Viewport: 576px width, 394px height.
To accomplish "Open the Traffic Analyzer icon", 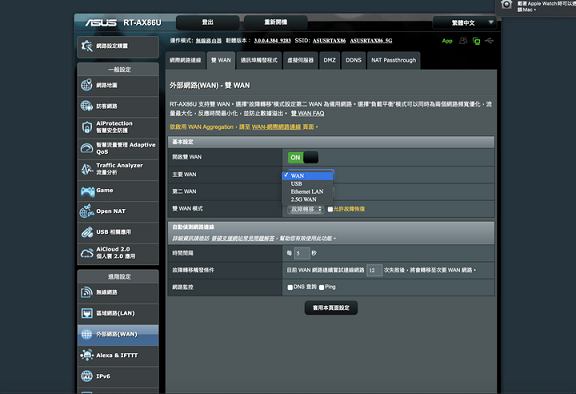I will pos(87,169).
